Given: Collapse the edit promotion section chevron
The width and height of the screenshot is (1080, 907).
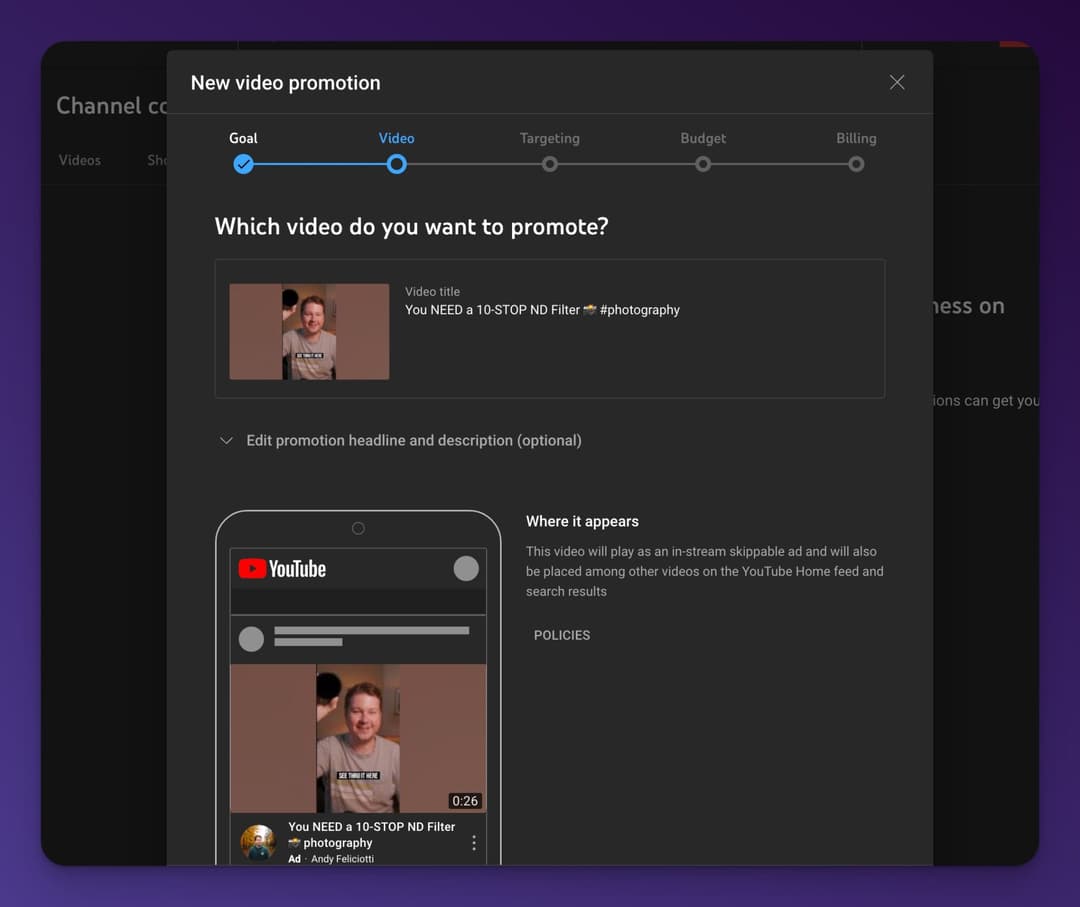Looking at the screenshot, I should click(227, 440).
